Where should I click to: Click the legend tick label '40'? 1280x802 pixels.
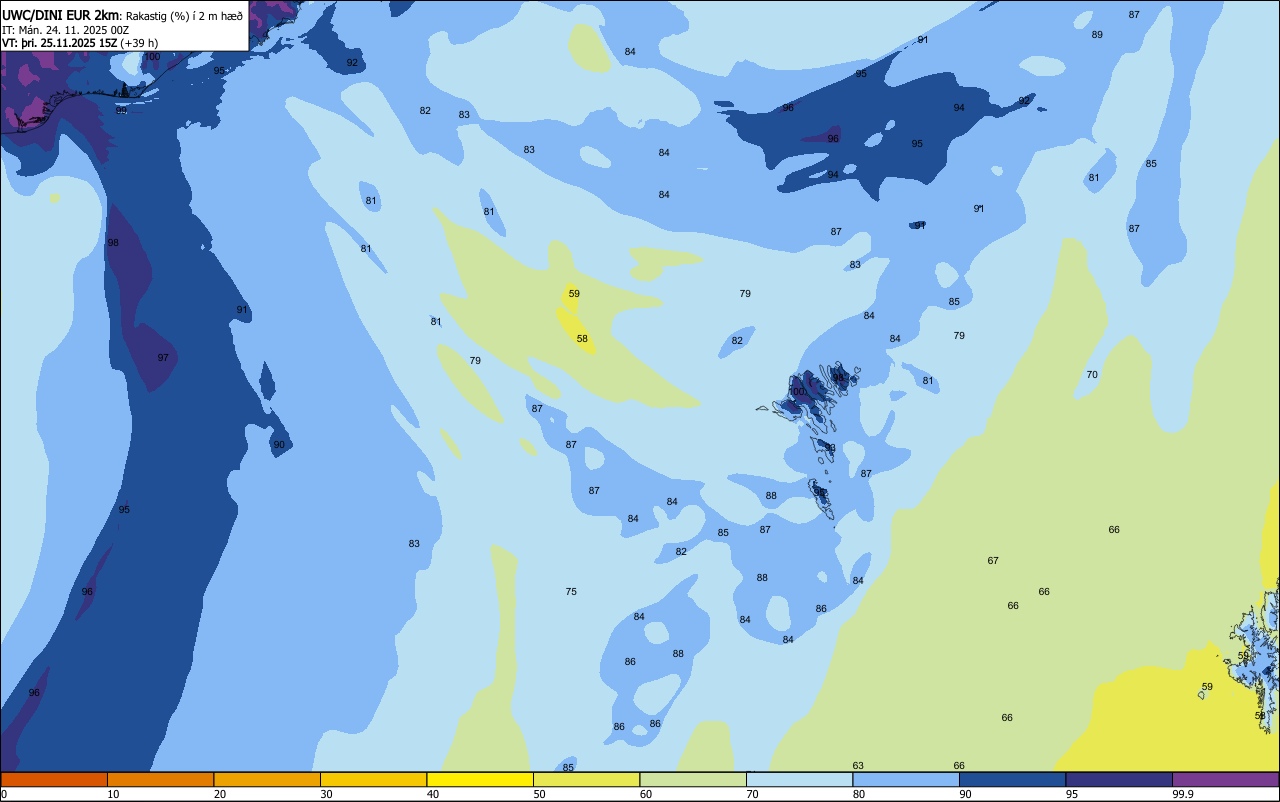tap(432, 794)
